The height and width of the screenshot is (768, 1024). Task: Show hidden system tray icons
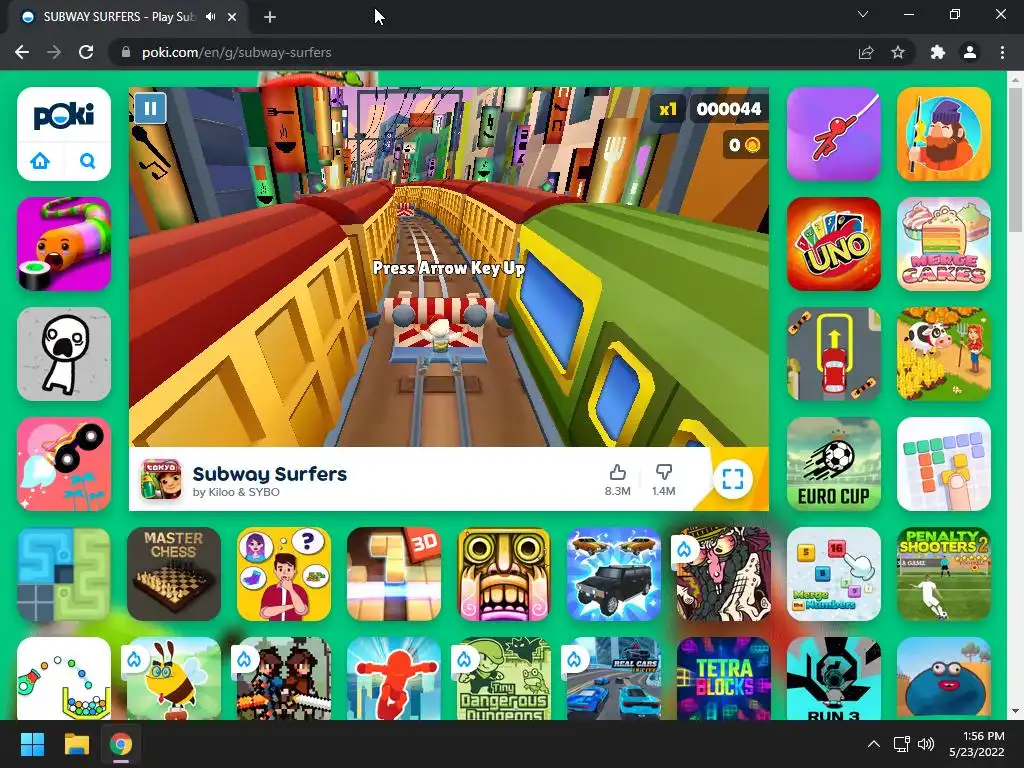pyautogui.click(x=874, y=744)
